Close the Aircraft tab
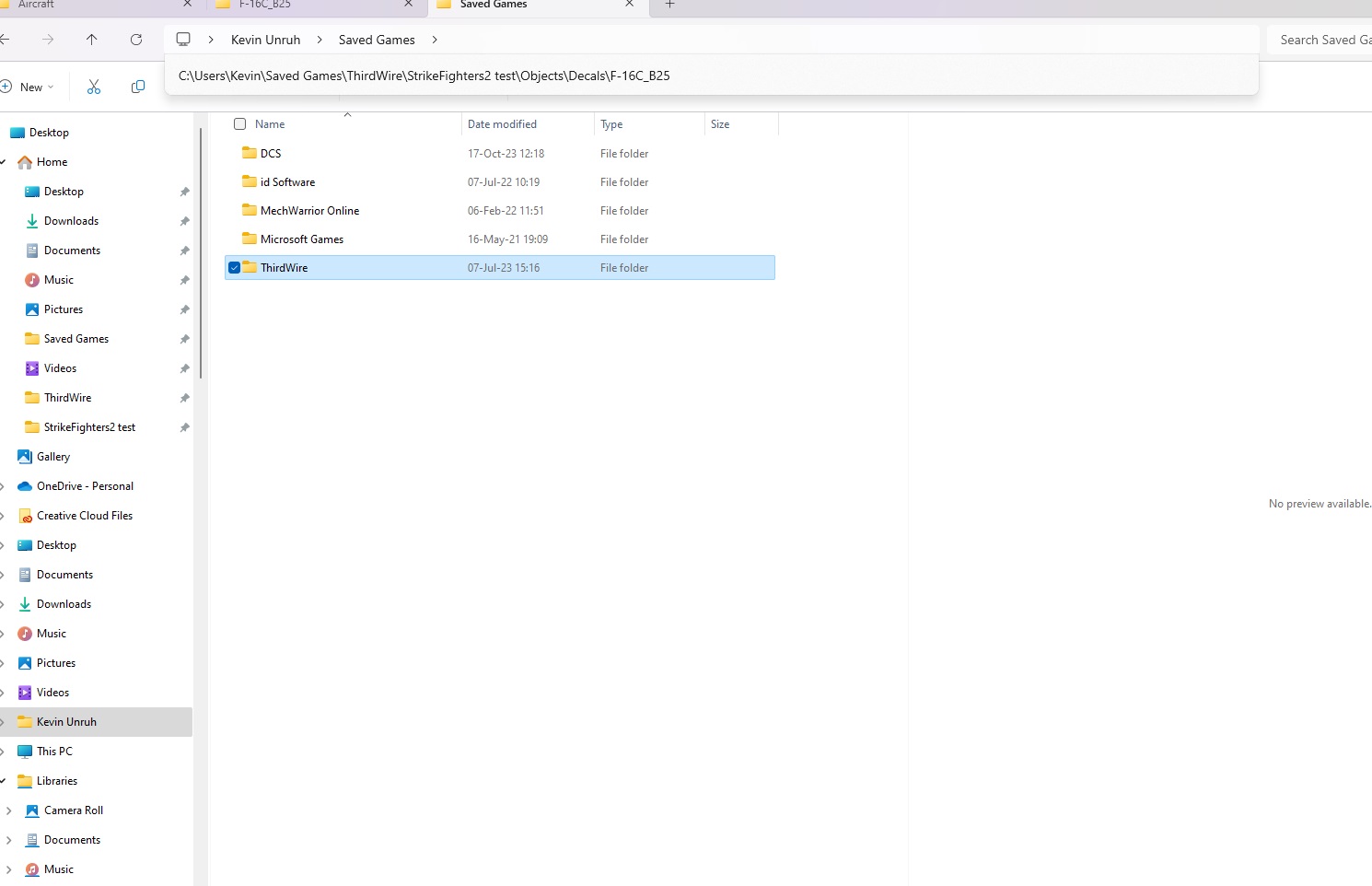The image size is (1372, 886). coord(188,5)
